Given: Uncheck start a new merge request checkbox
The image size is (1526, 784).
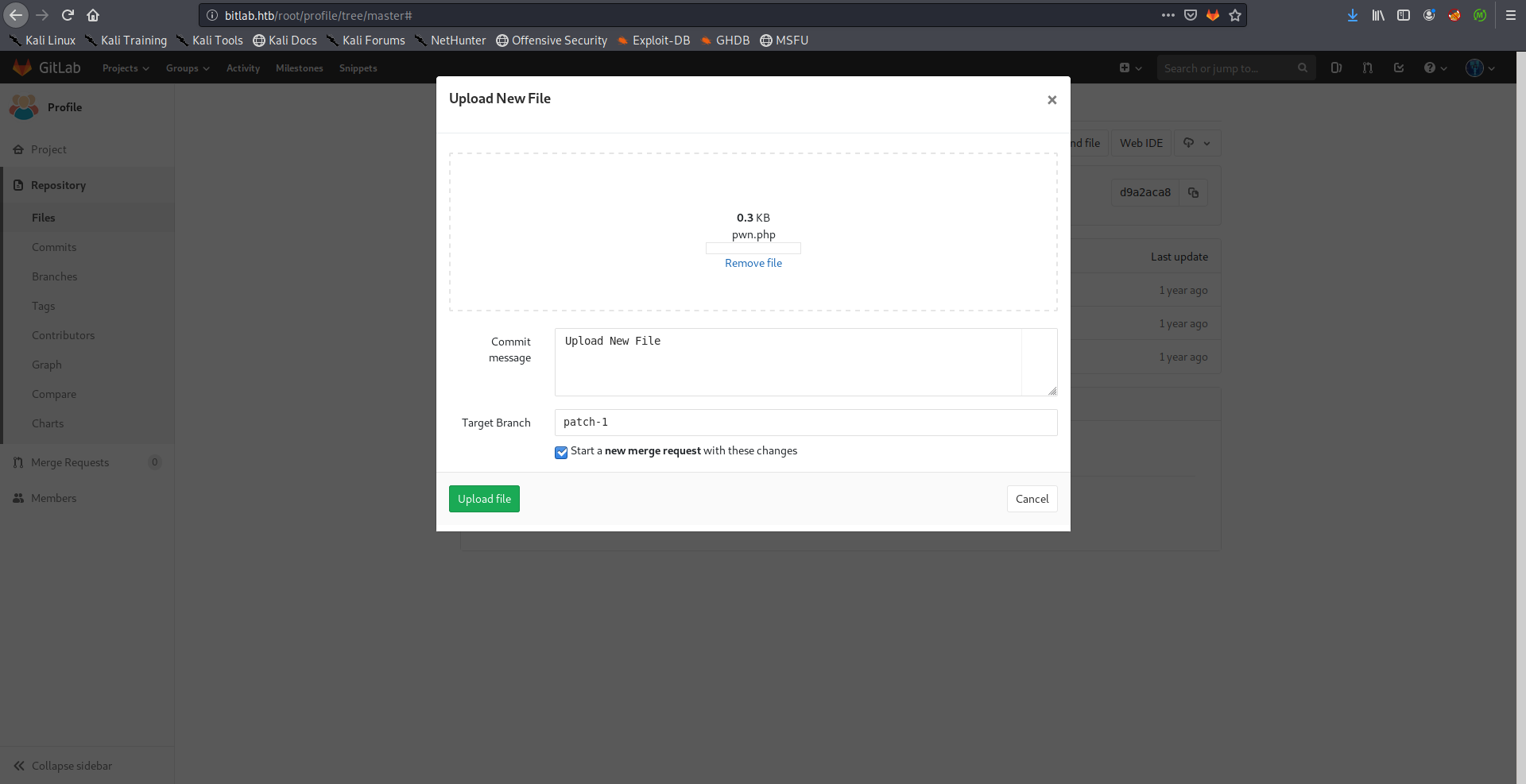Looking at the screenshot, I should (x=561, y=452).
